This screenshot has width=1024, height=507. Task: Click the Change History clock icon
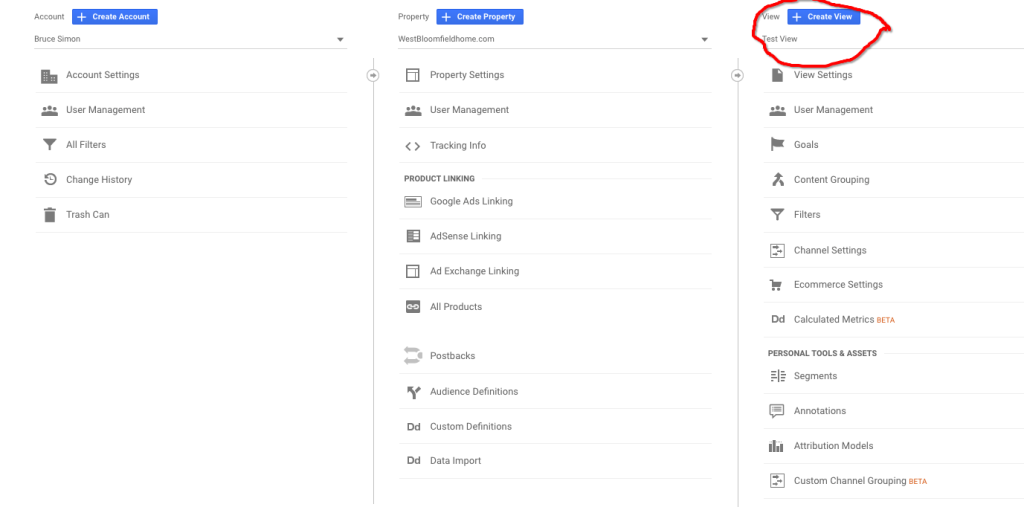(x=50, y=180)
